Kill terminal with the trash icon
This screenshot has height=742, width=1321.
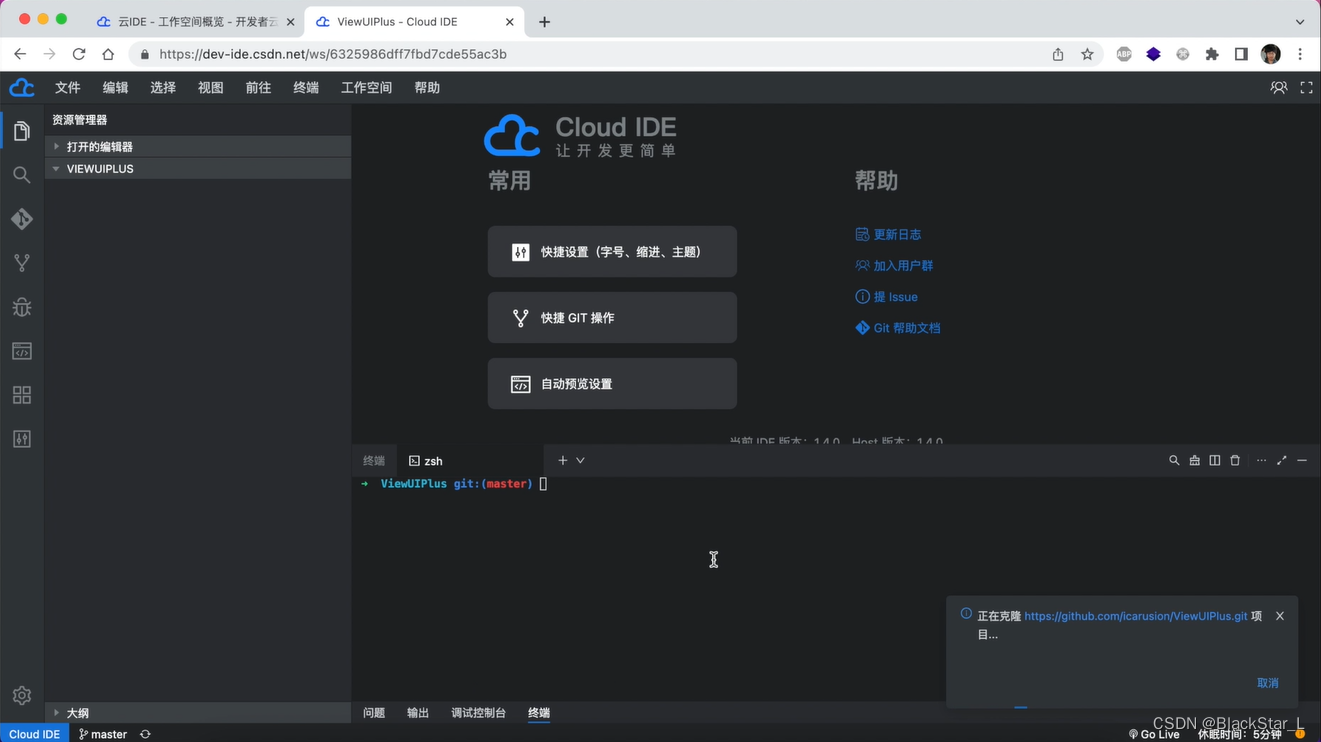[x=1235, y=461]
